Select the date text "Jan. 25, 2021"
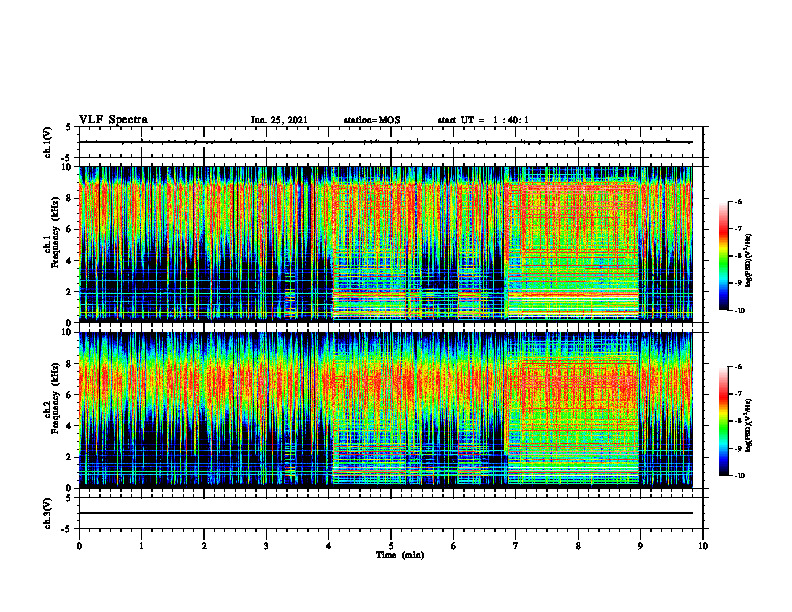The height and width of the screenshot is (612, 792). [x=279, y=120]
